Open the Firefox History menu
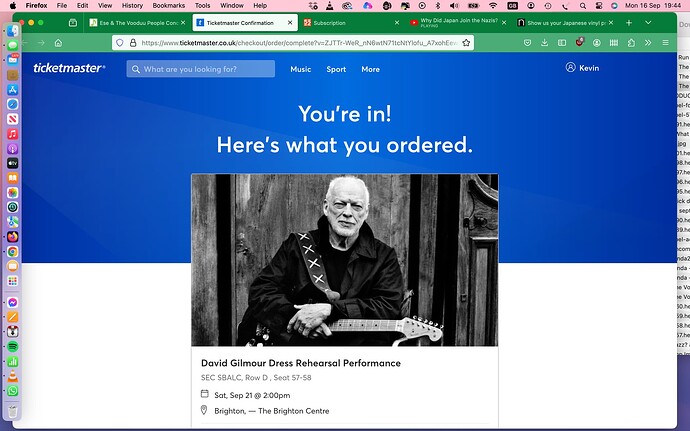 click(132, 6)
